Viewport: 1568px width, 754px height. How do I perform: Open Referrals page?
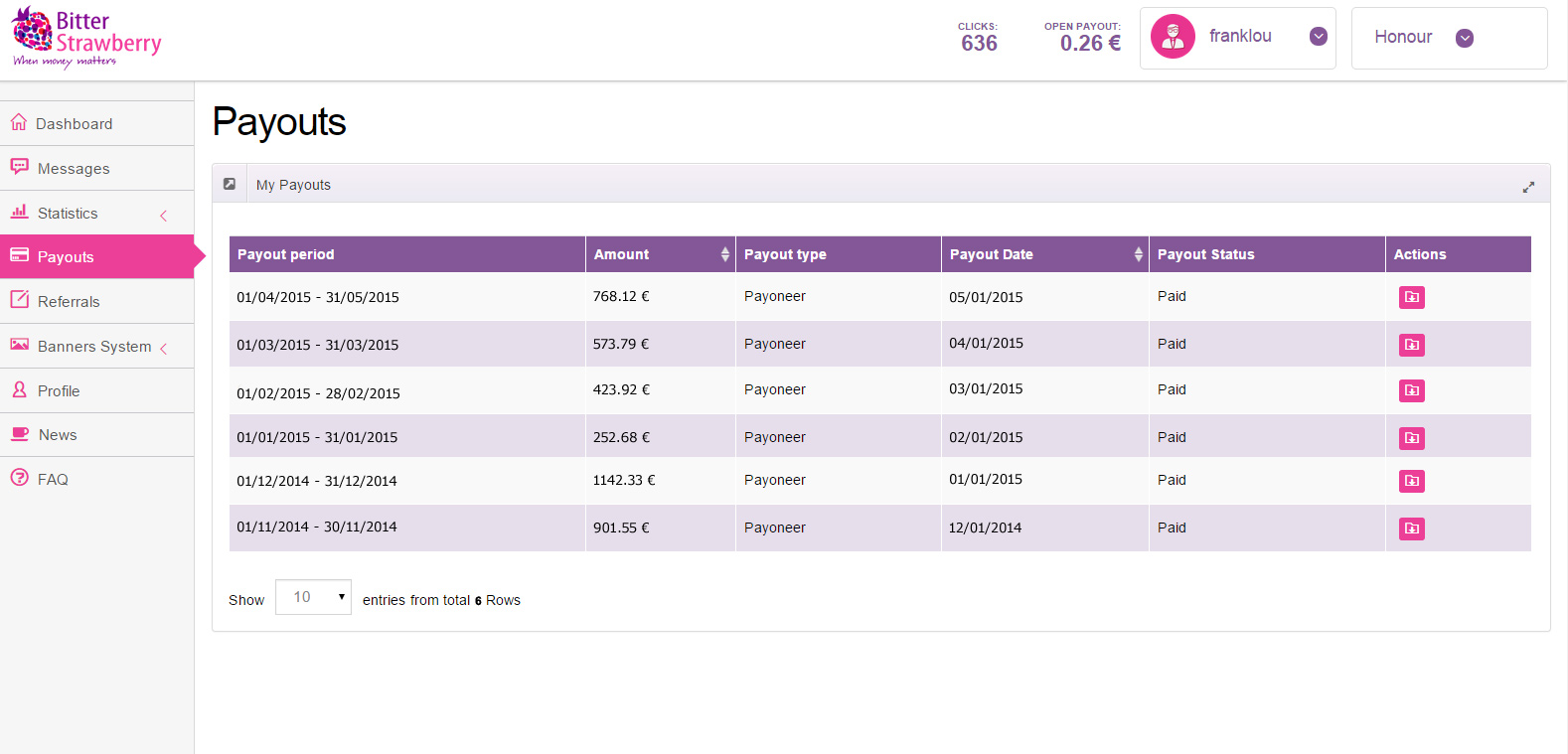[x=97, y=301]
